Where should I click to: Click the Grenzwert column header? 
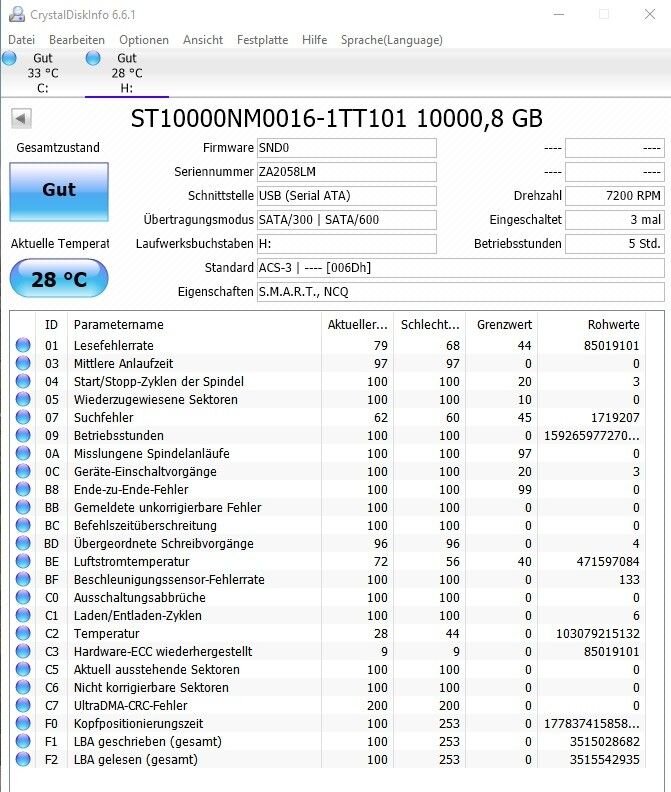tap(502, 325)
